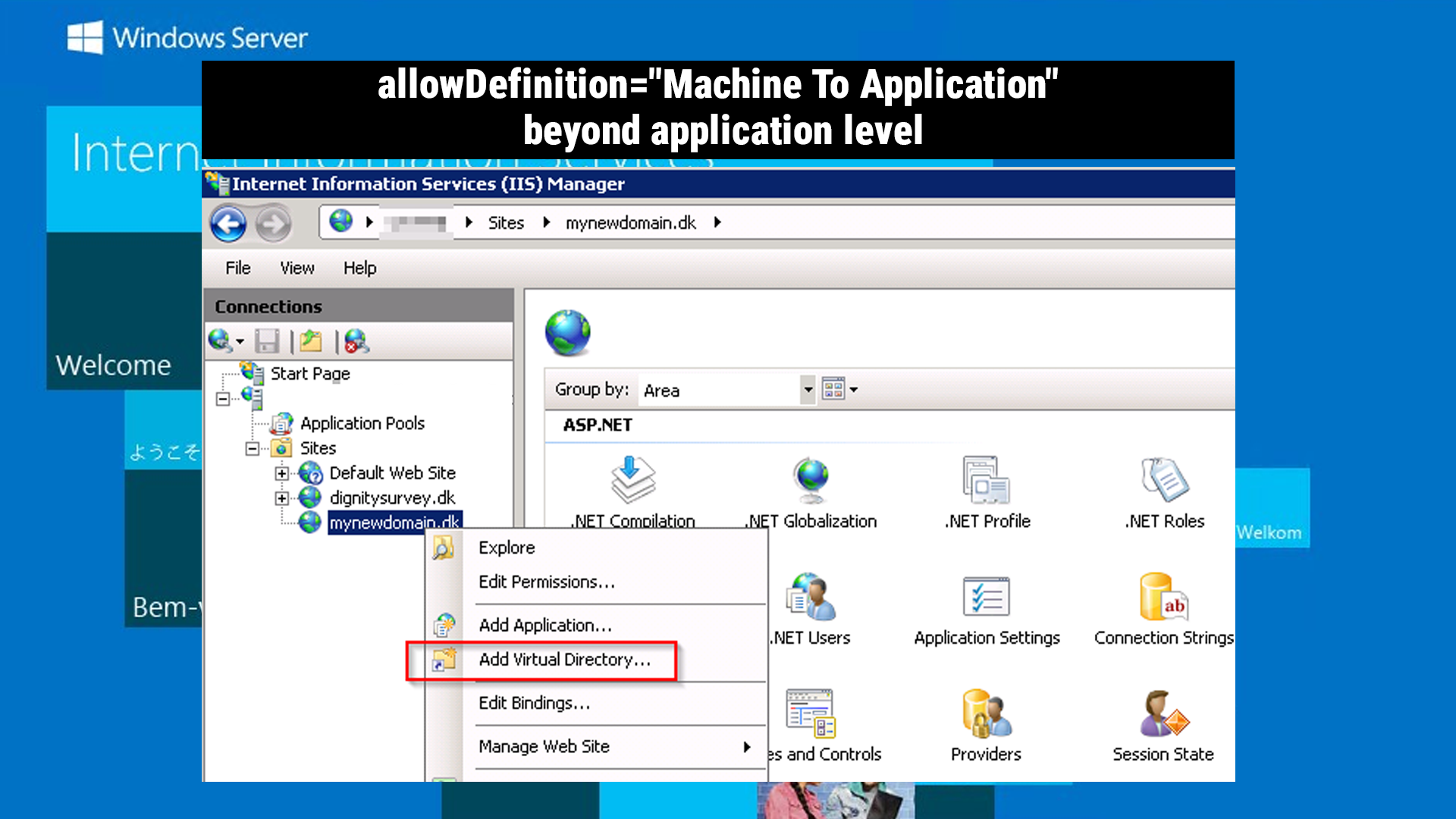1456x819 pixels.
Task: Expand the Manage Web Site submenu arrow
Action: 747,747
